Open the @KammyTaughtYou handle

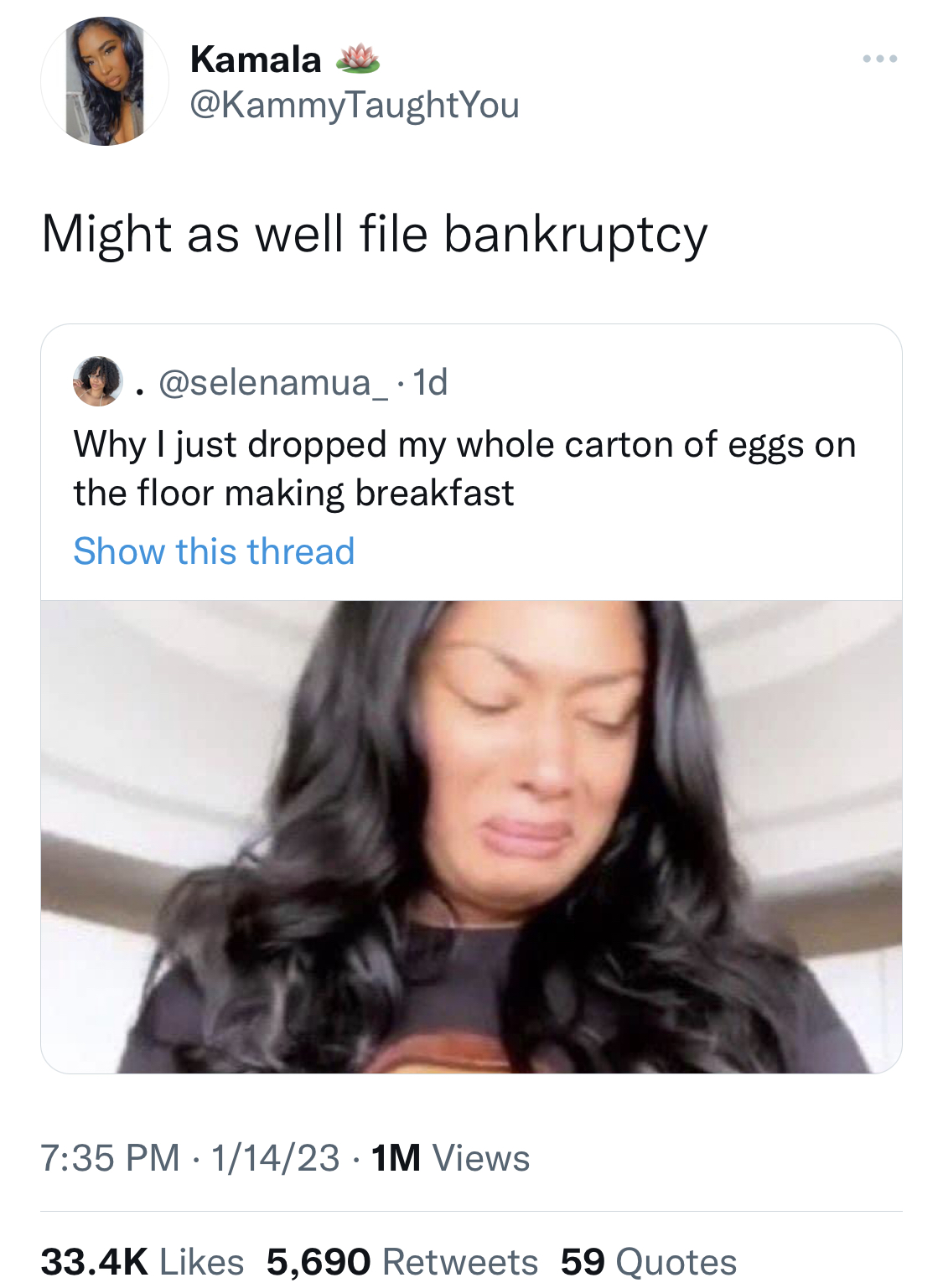355,106
